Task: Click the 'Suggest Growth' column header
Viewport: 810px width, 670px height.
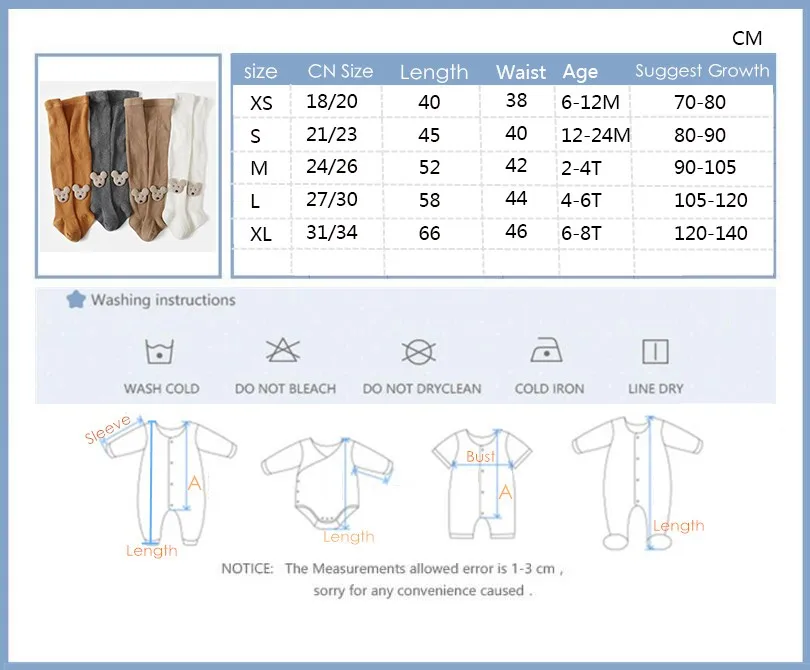Action: tap(702, 70)
